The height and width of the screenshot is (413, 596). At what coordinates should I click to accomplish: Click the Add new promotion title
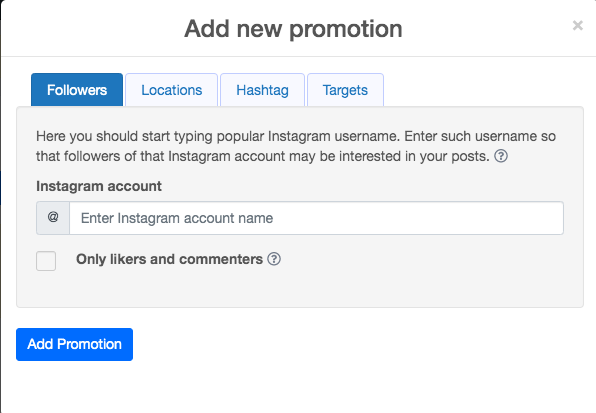293,28
